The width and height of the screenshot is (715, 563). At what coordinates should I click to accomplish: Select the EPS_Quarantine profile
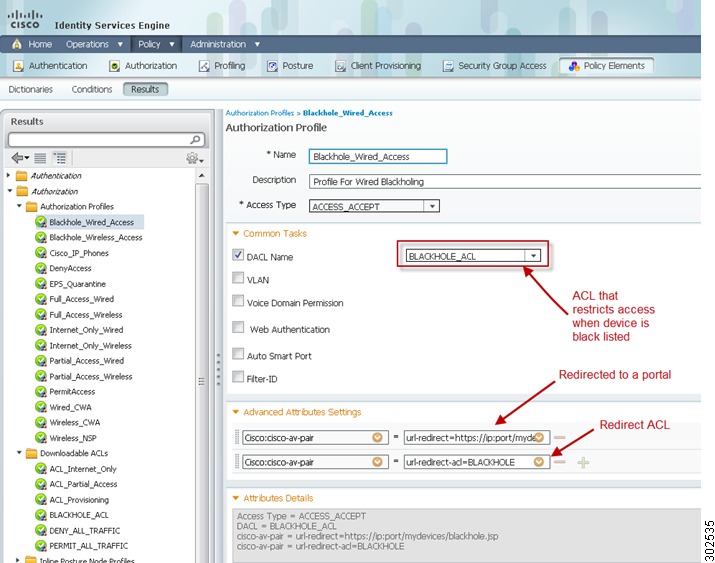click(x=78, y=284)
